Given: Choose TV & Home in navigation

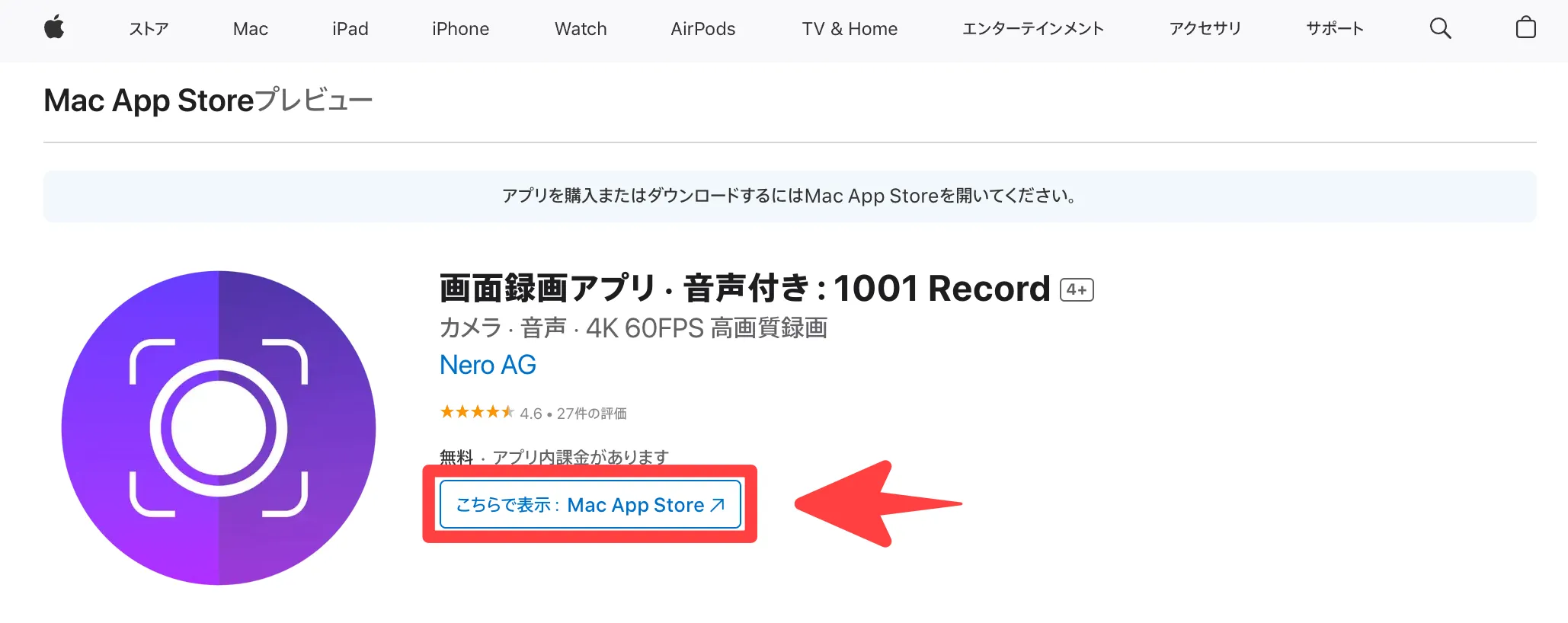Looking at the screenshot, I should 850,29.
